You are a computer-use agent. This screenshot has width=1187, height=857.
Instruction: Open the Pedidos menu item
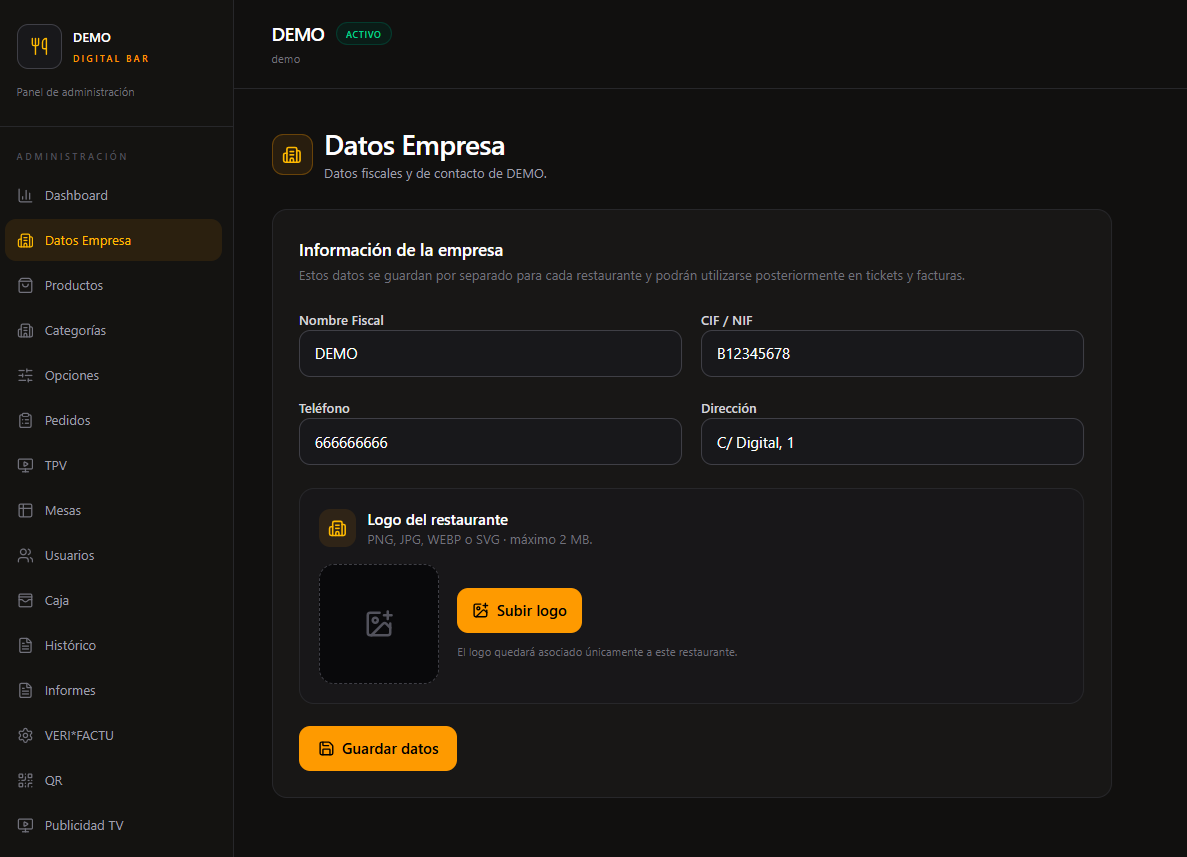click(x=114, y=420)
